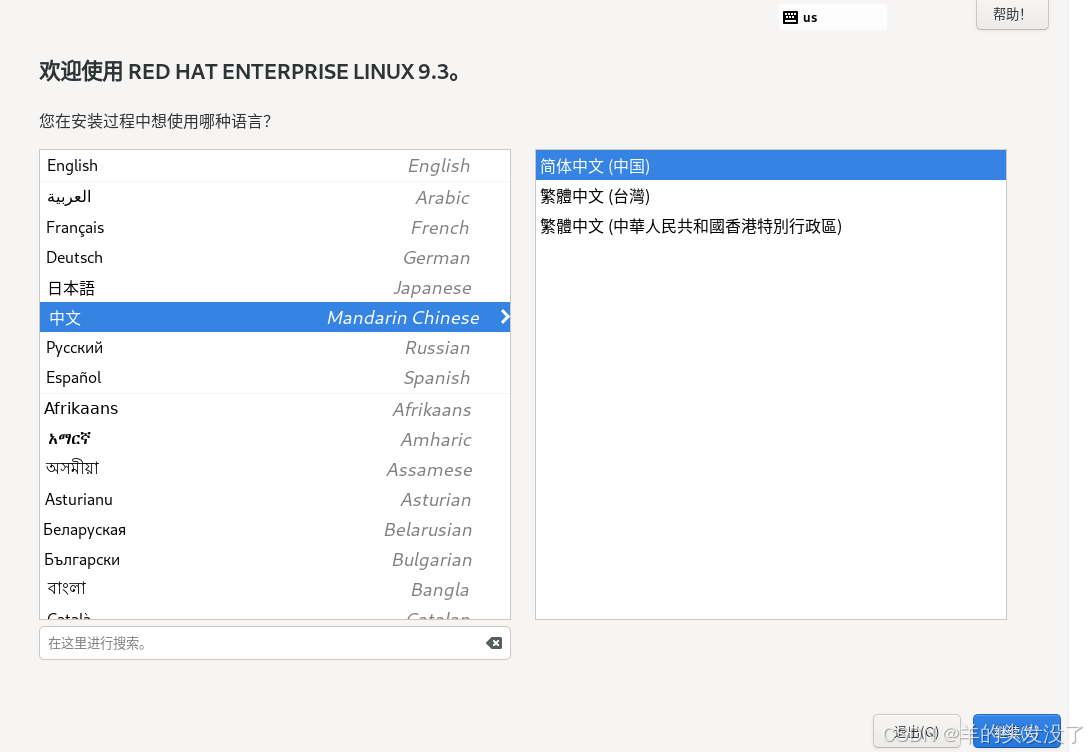Choose Deutsch German in the list
The image size is (1089, 752).
pyautogui.click(x=275, y=258)
